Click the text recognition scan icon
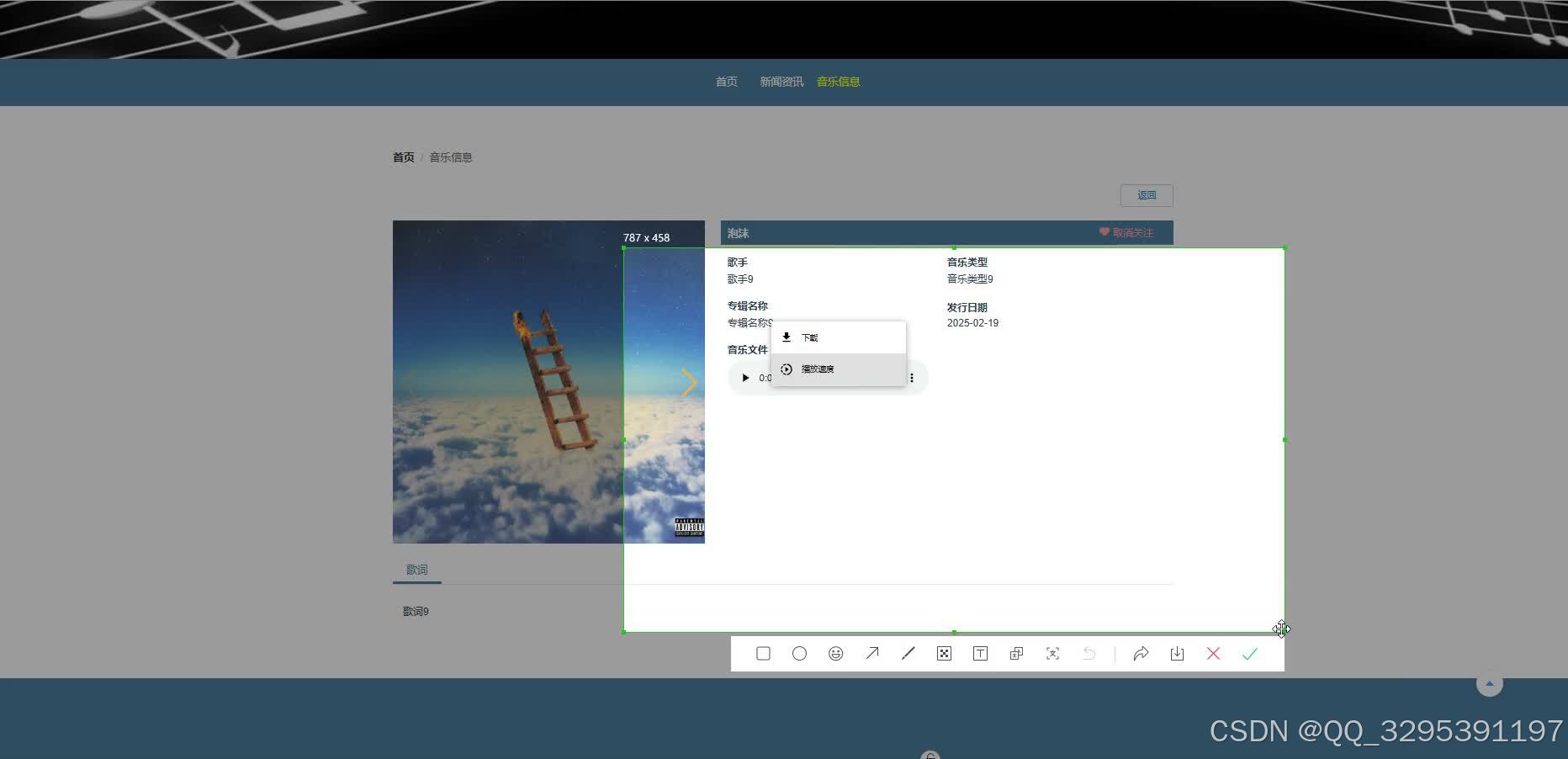Screen dimensions: 1568x759 pyautogui.click(x=1052, y=654)
